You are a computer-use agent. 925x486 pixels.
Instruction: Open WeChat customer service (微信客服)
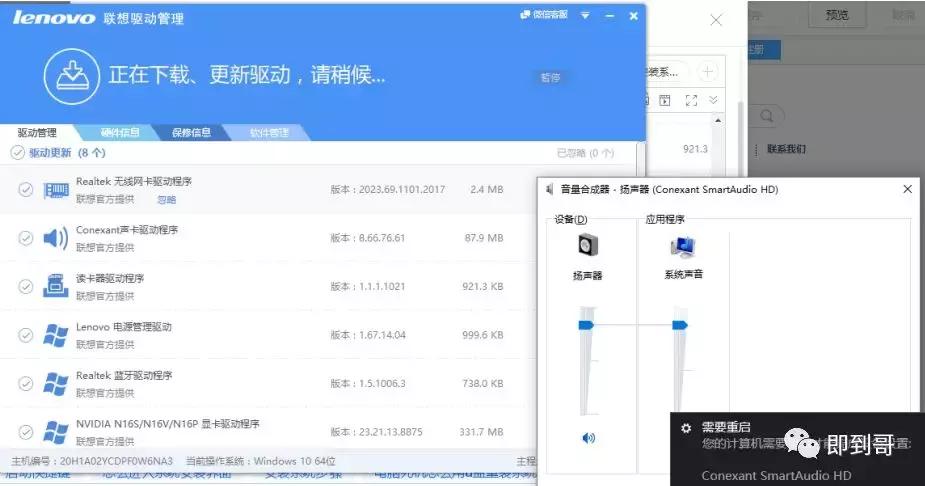pyautogui.click(x=544, y=15)
